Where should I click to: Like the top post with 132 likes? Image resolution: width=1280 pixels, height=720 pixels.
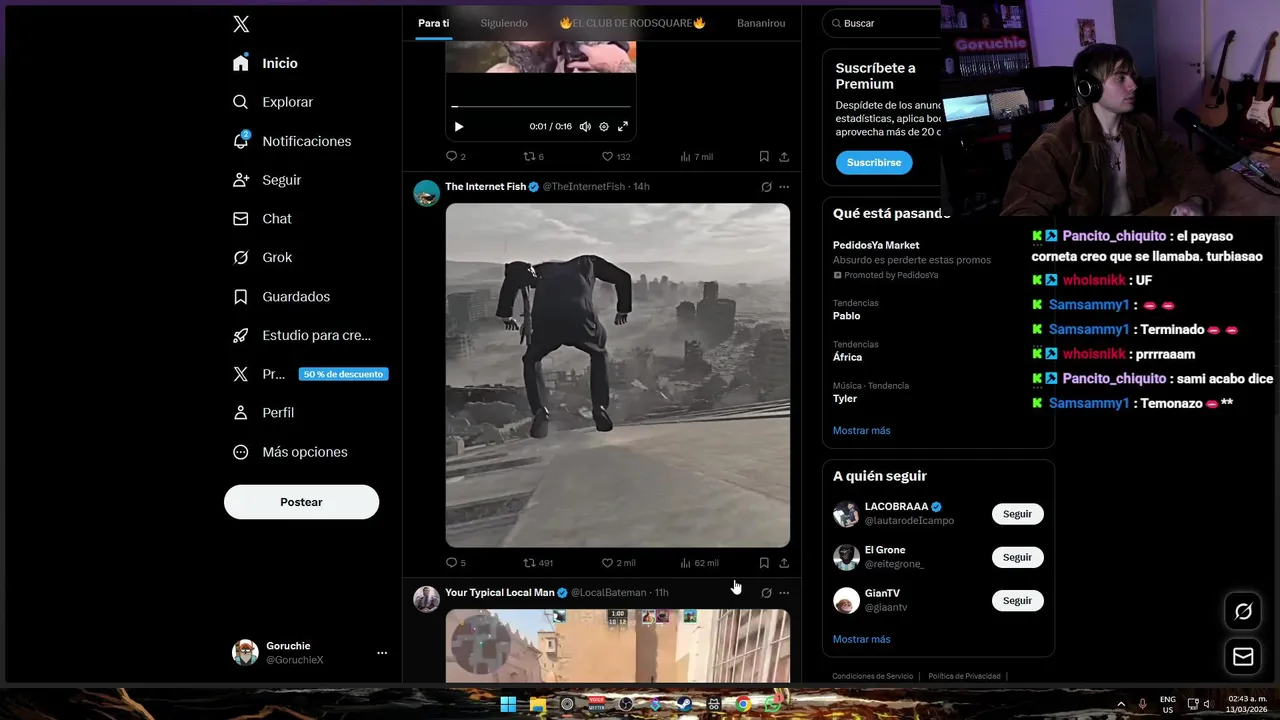click(616, 157)
